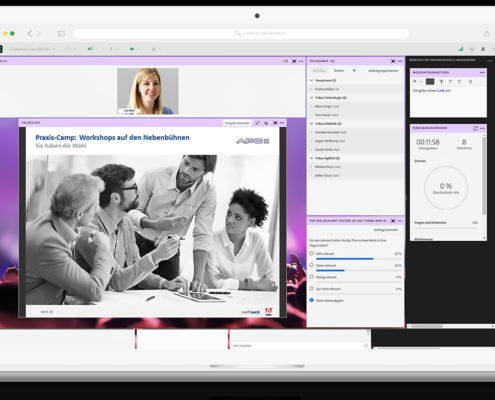Select participant Maria Singer
Screen dimensions: 495x400
356,106
